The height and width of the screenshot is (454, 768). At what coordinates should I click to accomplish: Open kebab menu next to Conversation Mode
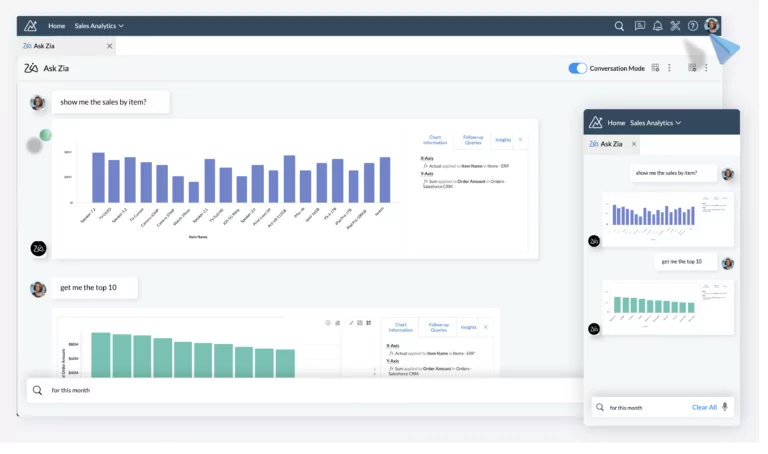669,68
